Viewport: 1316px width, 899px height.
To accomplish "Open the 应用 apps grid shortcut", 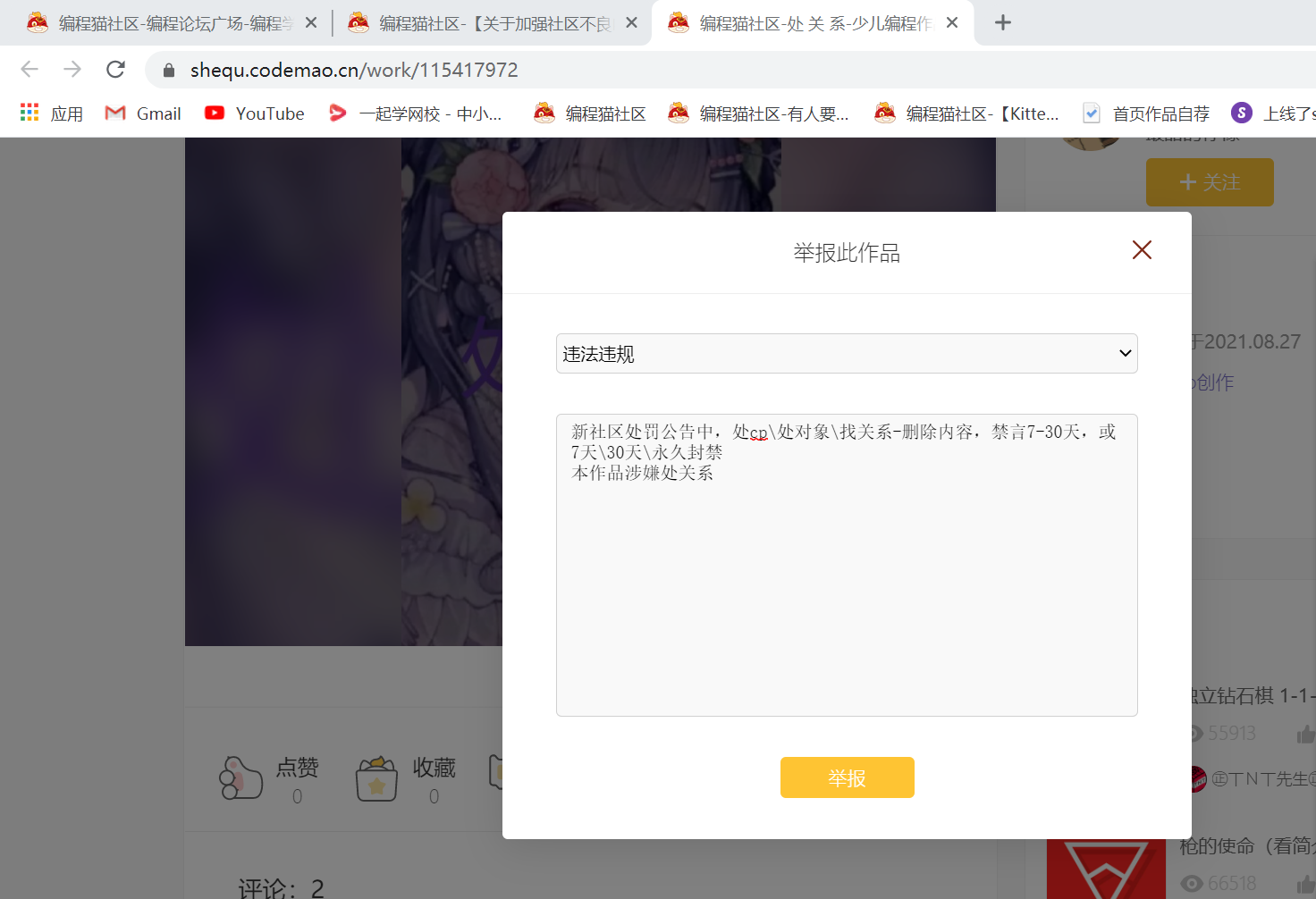I will point(51,113).
